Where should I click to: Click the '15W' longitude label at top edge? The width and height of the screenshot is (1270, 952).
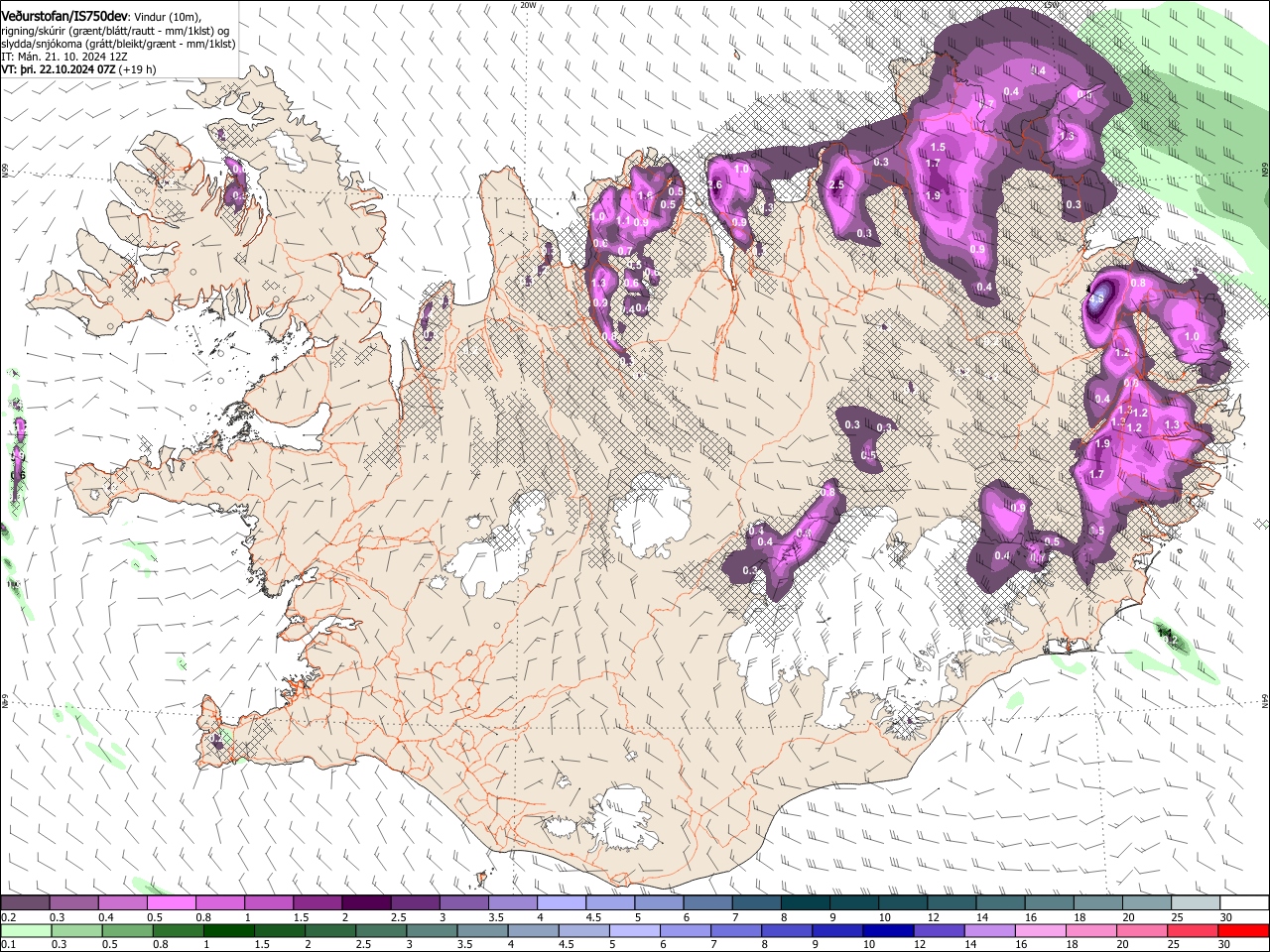click(x=1052, y=5)
